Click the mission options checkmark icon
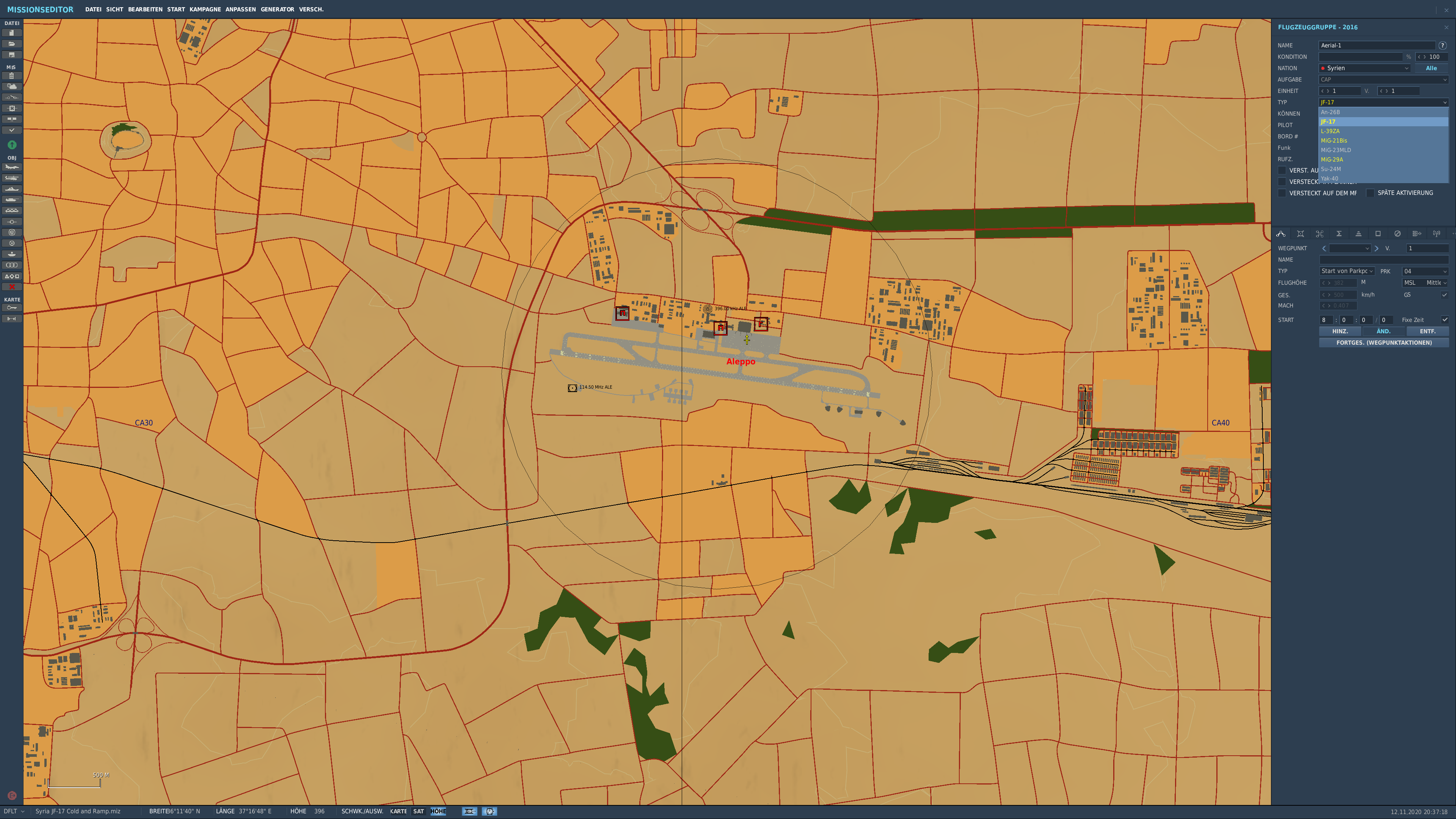This screenshot has height=819, width=1456. [x=11, y=130]
